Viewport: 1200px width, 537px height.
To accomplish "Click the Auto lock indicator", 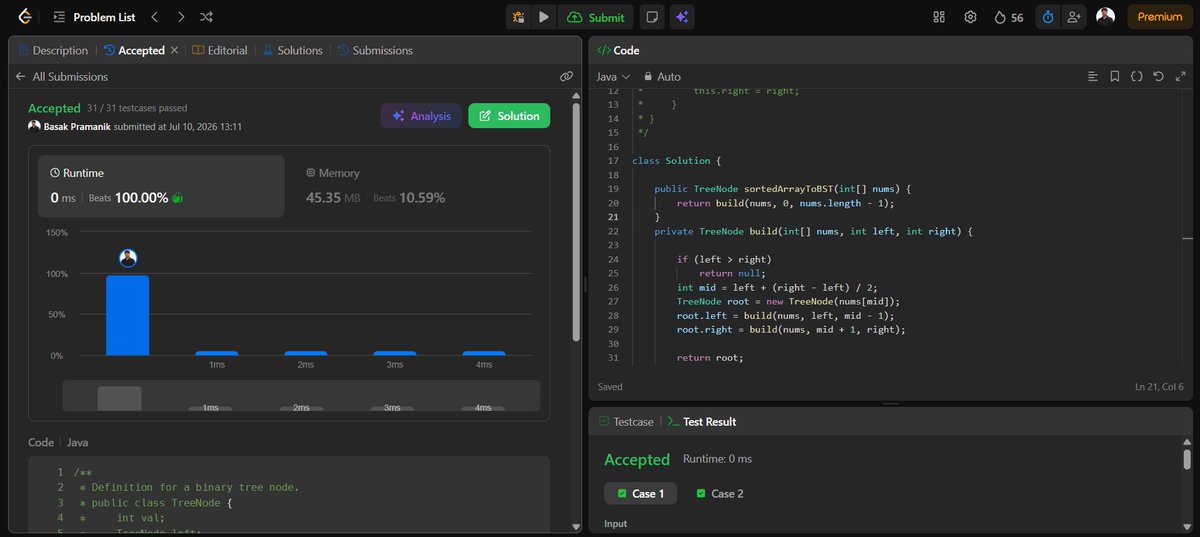I will tap(662, 76).
